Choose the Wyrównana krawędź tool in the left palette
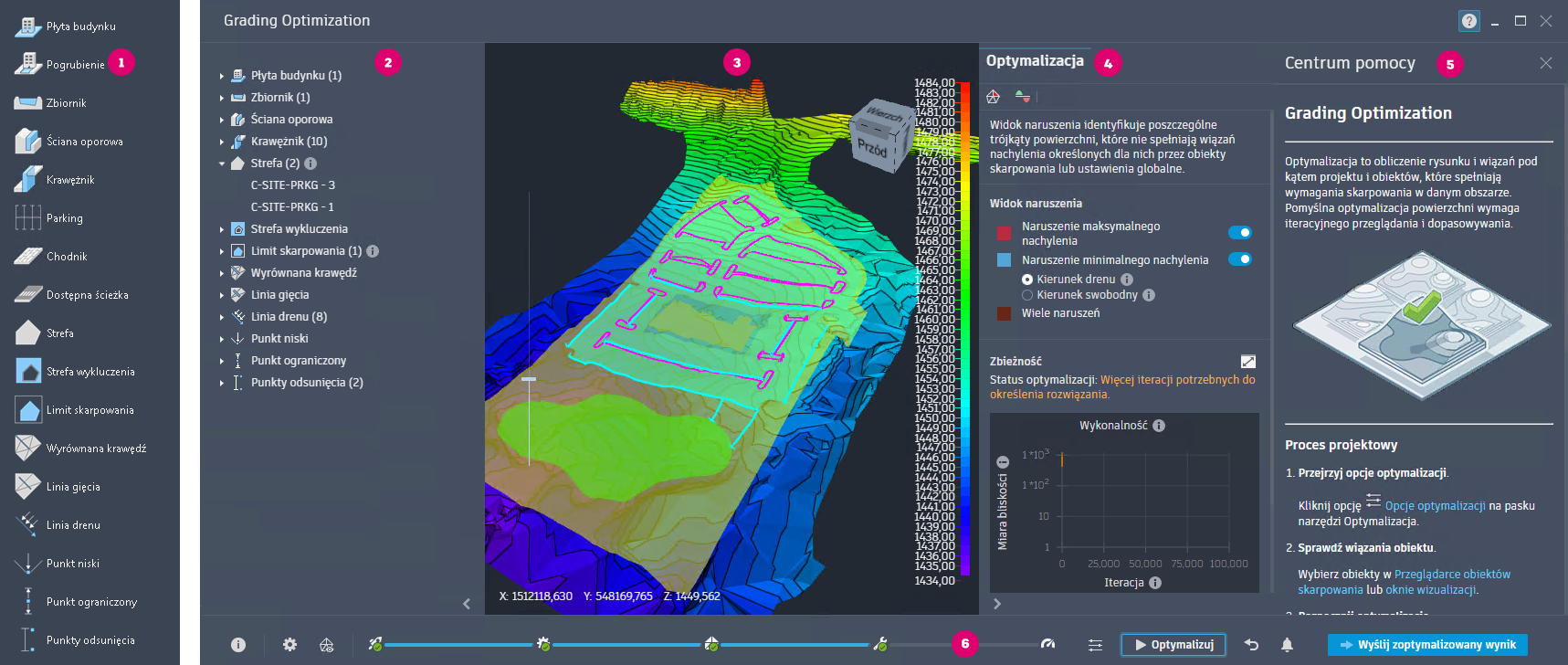The width and height of the screenshot is (1568, 665). click(80, 449)
